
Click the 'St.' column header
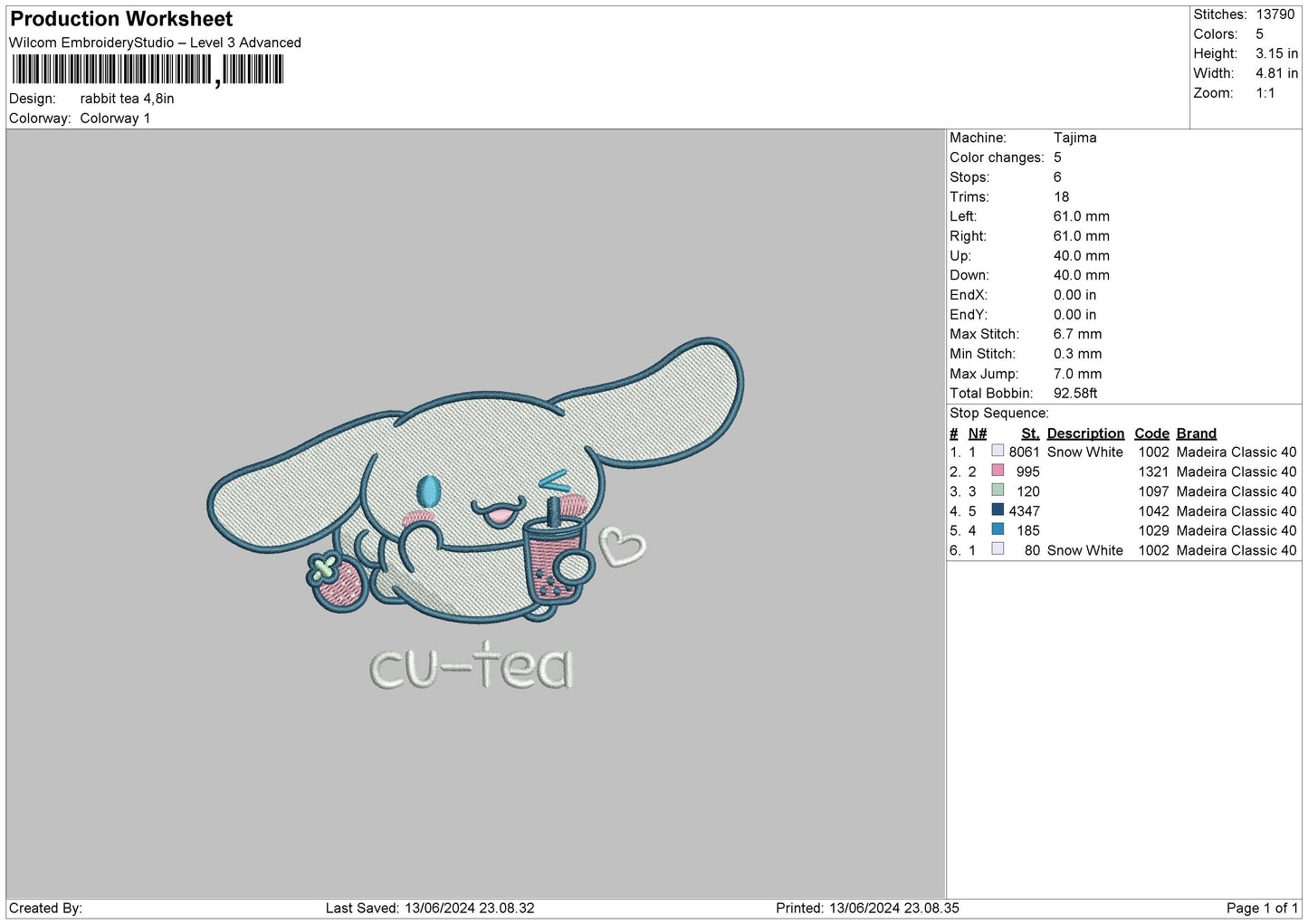pos(1030,433)
